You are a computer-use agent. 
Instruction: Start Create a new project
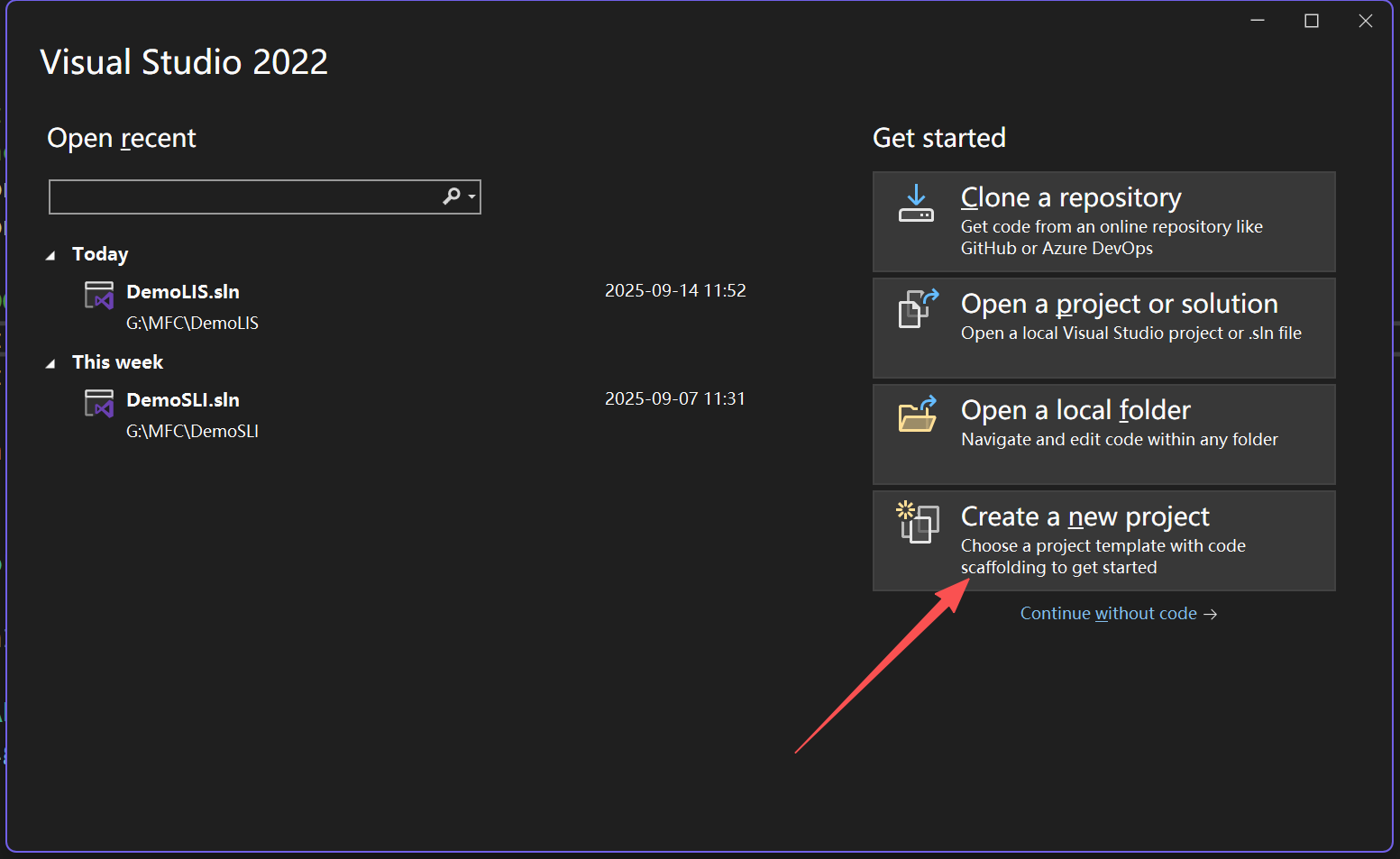pyautogui.click(x=1103, y=541)
